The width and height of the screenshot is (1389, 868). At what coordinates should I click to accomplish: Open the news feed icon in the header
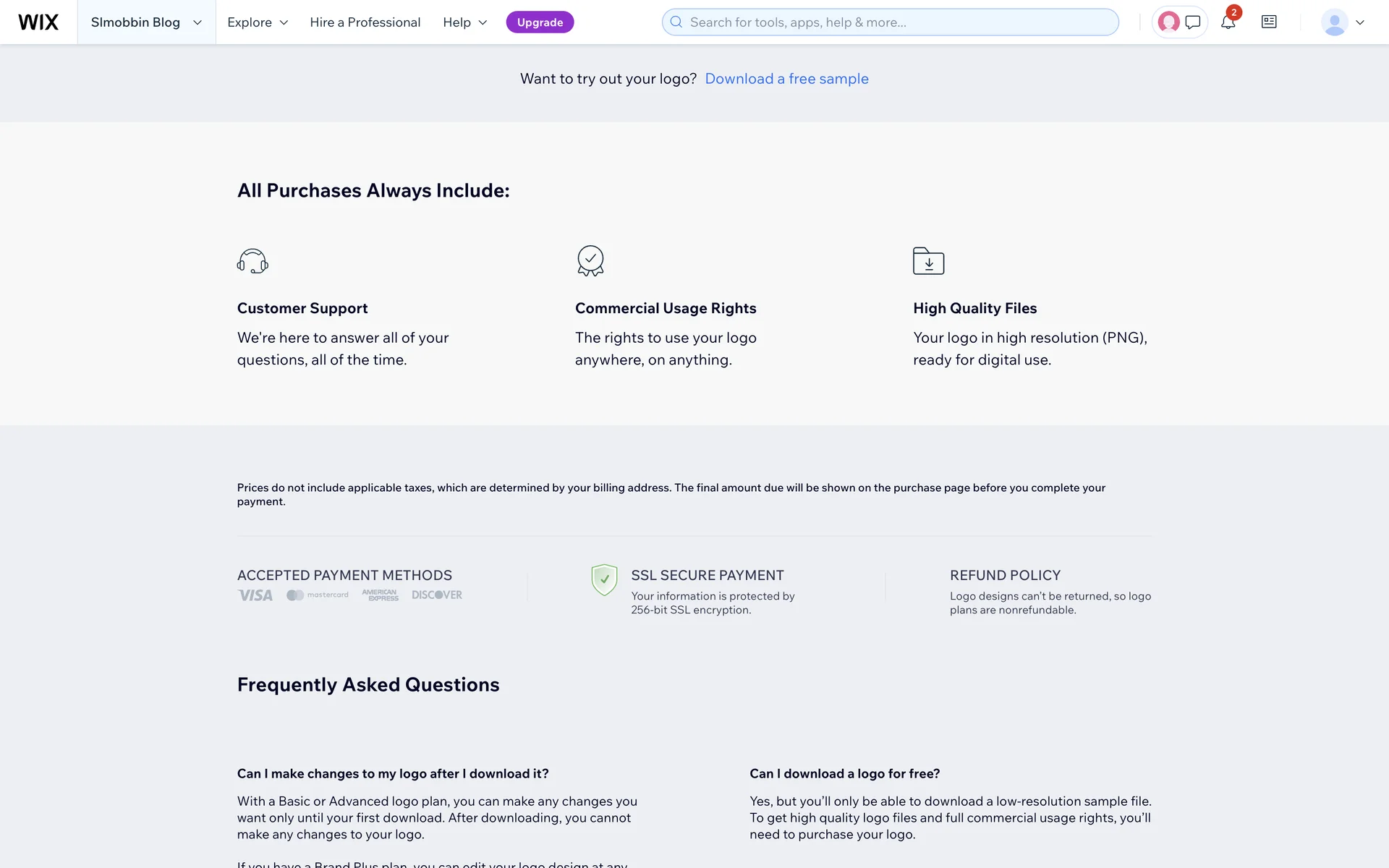1269,22
